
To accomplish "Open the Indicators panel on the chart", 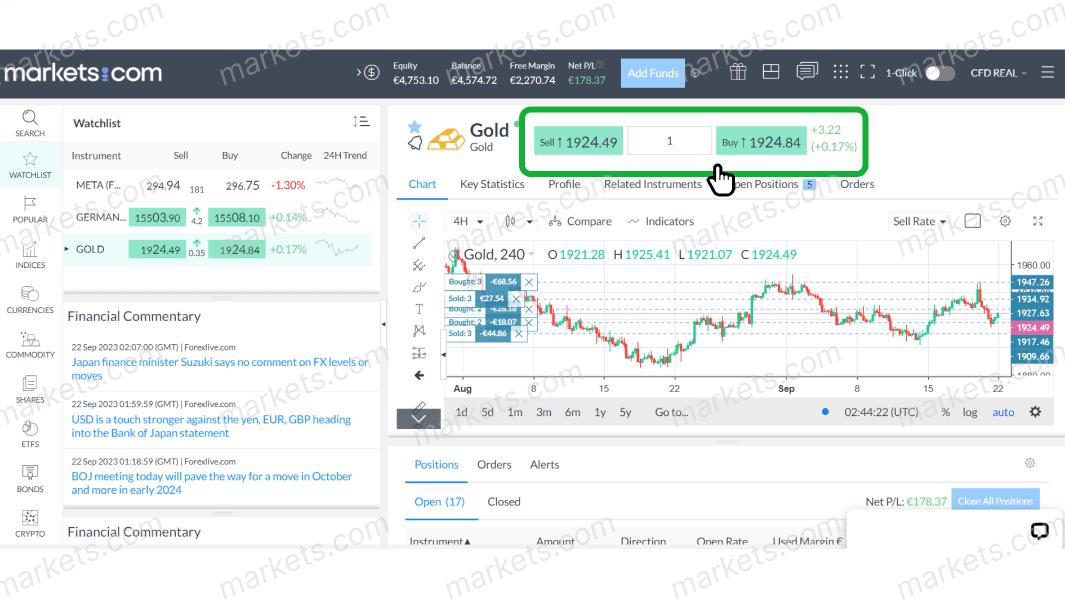I will tap(668, 221).
